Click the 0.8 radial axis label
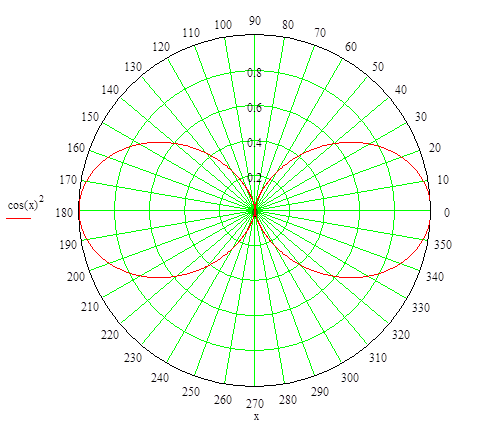Viewport: 486px width, 440px height. (x=255, y=73)
